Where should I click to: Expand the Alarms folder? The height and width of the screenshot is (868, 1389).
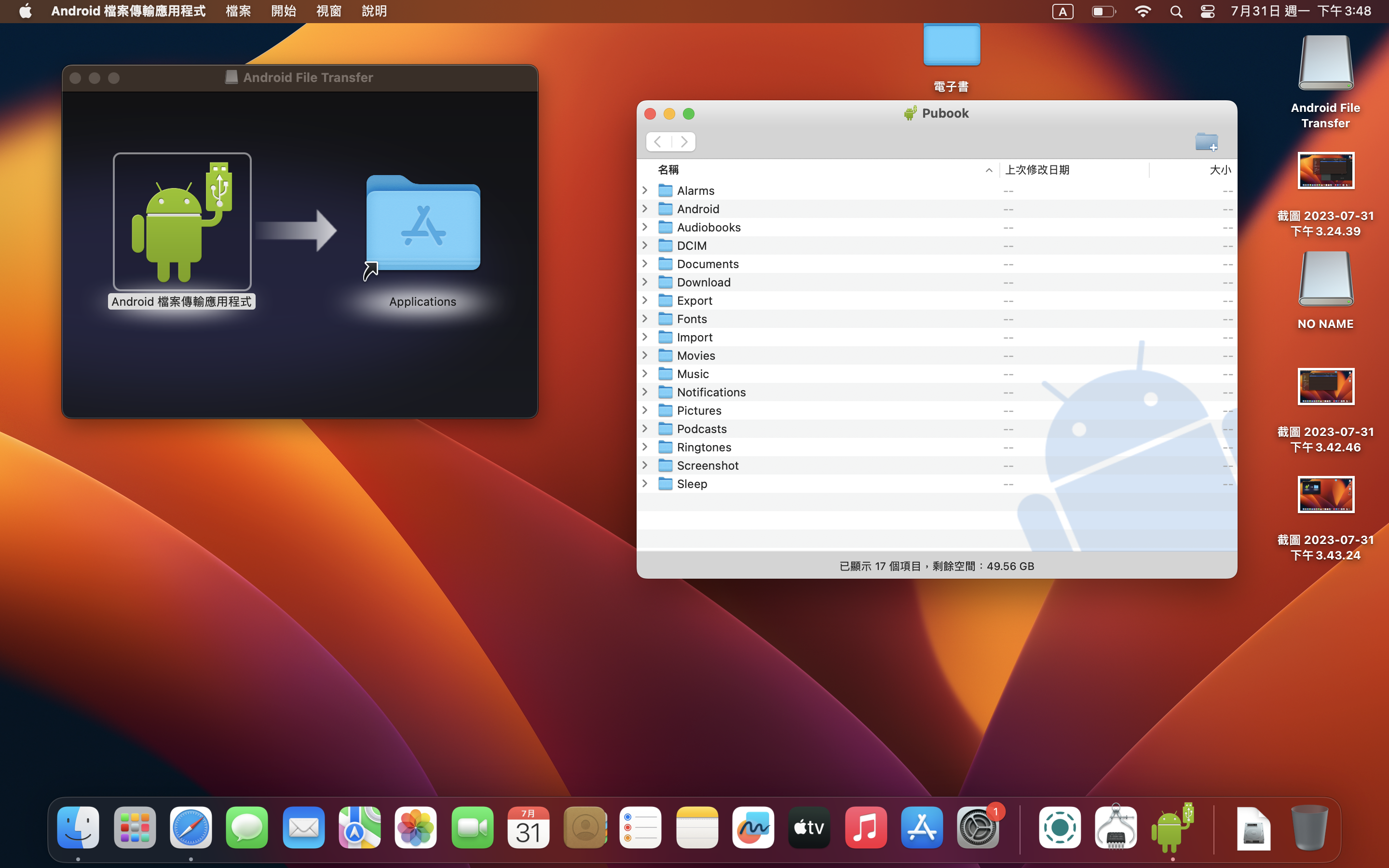[645, 190]
